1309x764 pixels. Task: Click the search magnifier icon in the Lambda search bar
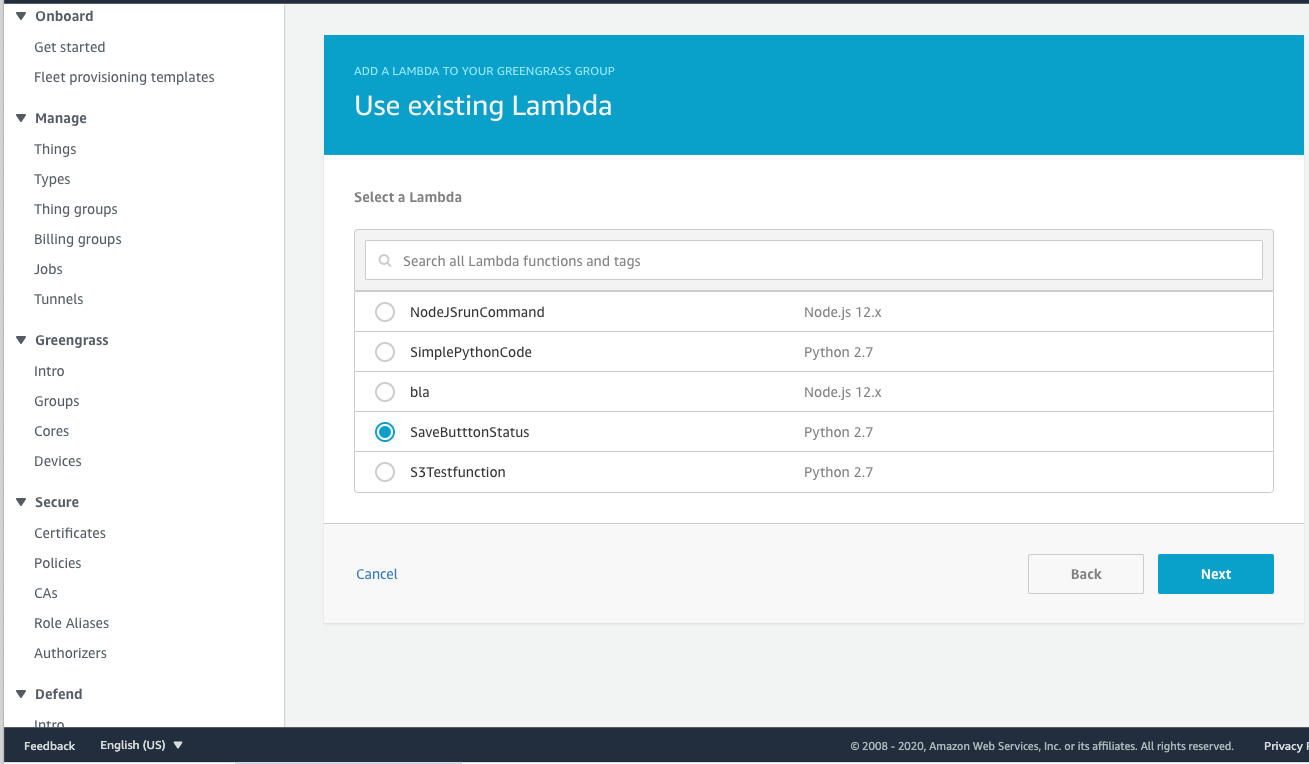(x=385, y=260)
